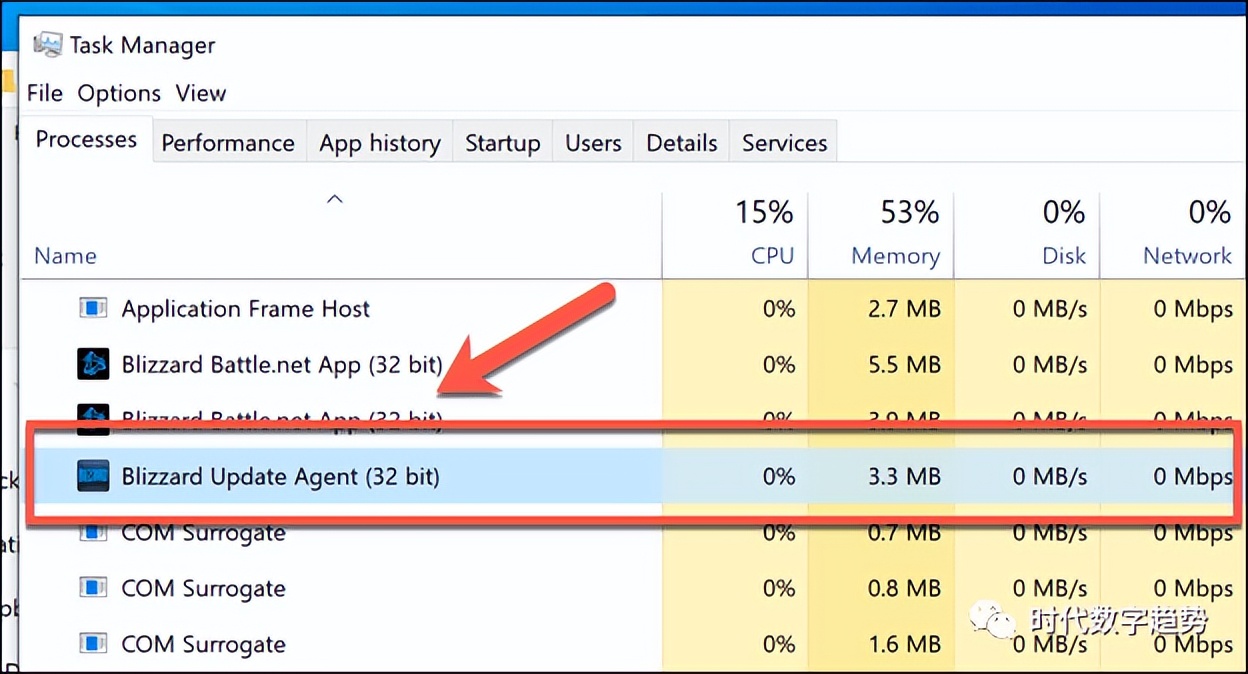Image resolution: width=1248 pixels, height=674 pixels.
Task: Switch to the Users tab
Action: pos(593,143)
